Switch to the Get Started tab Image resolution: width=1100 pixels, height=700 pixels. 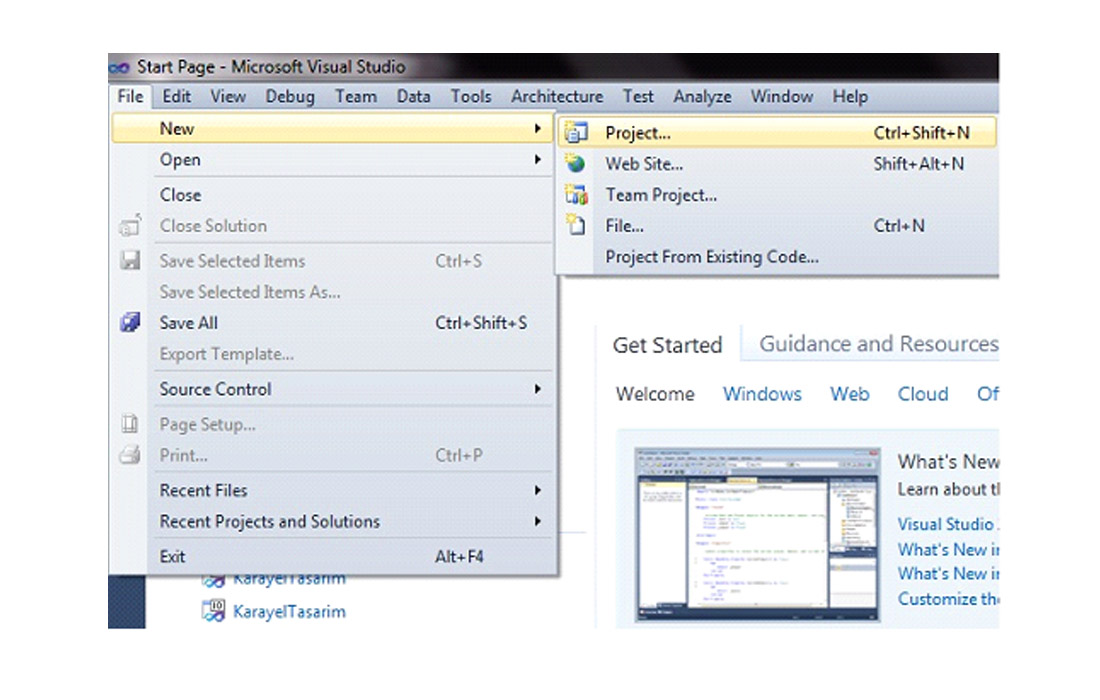click(x=667, y=344)
